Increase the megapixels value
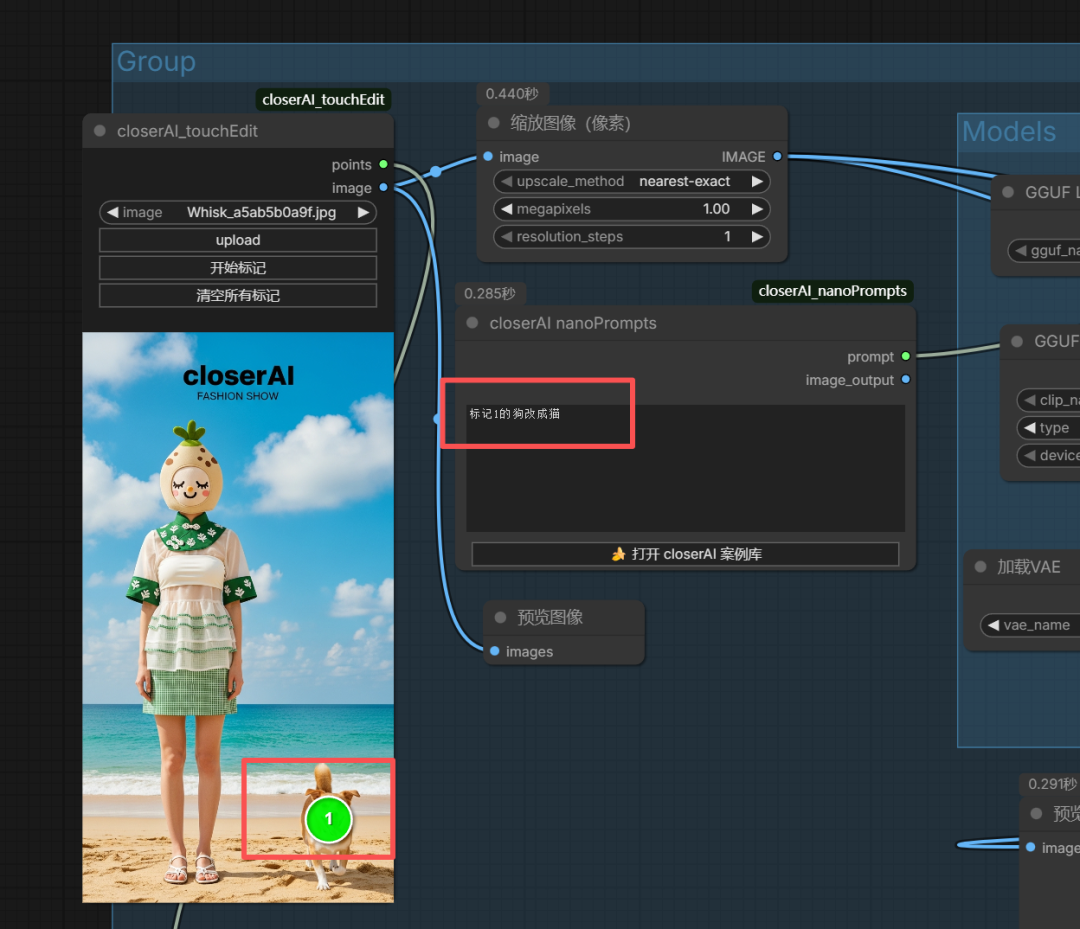 (757, 209)
